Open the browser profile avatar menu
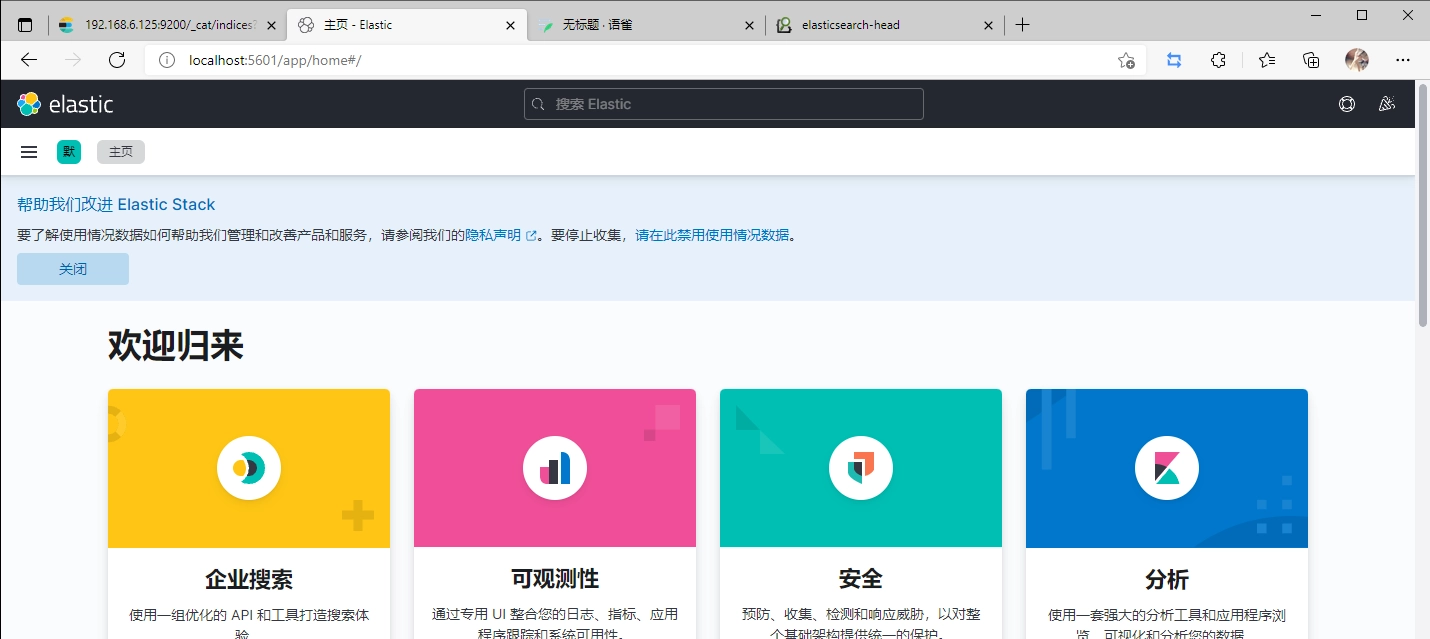The height and width of the screenshot is (639, 1430). click(1357, 60)
